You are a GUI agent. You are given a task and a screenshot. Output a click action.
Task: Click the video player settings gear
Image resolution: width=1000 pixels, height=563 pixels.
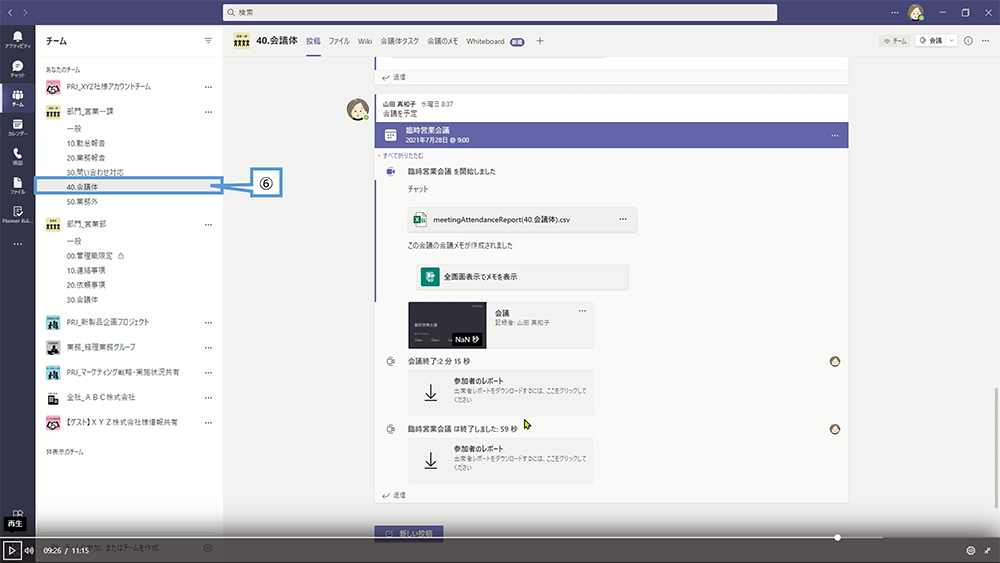coord(971,550)
